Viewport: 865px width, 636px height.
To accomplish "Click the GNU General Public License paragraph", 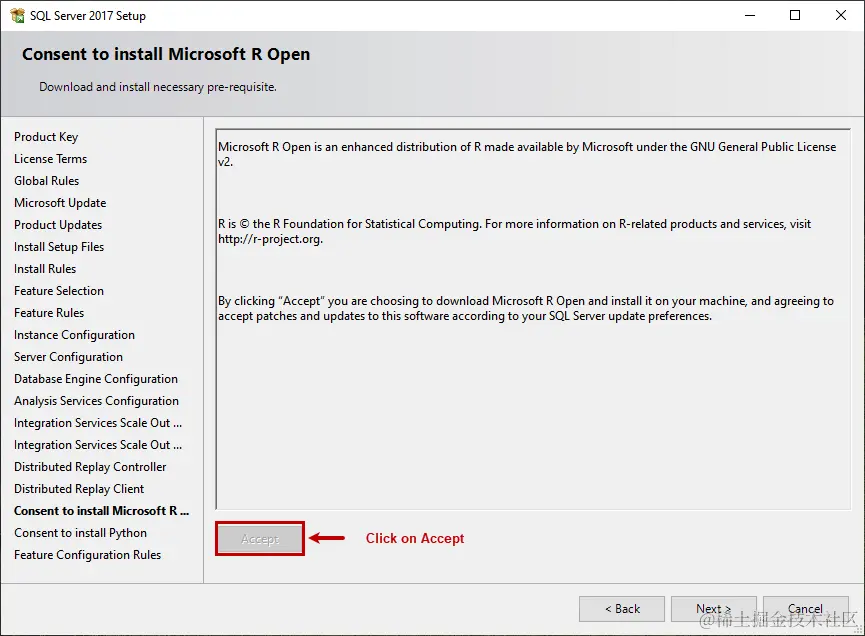I will point(527,154).
